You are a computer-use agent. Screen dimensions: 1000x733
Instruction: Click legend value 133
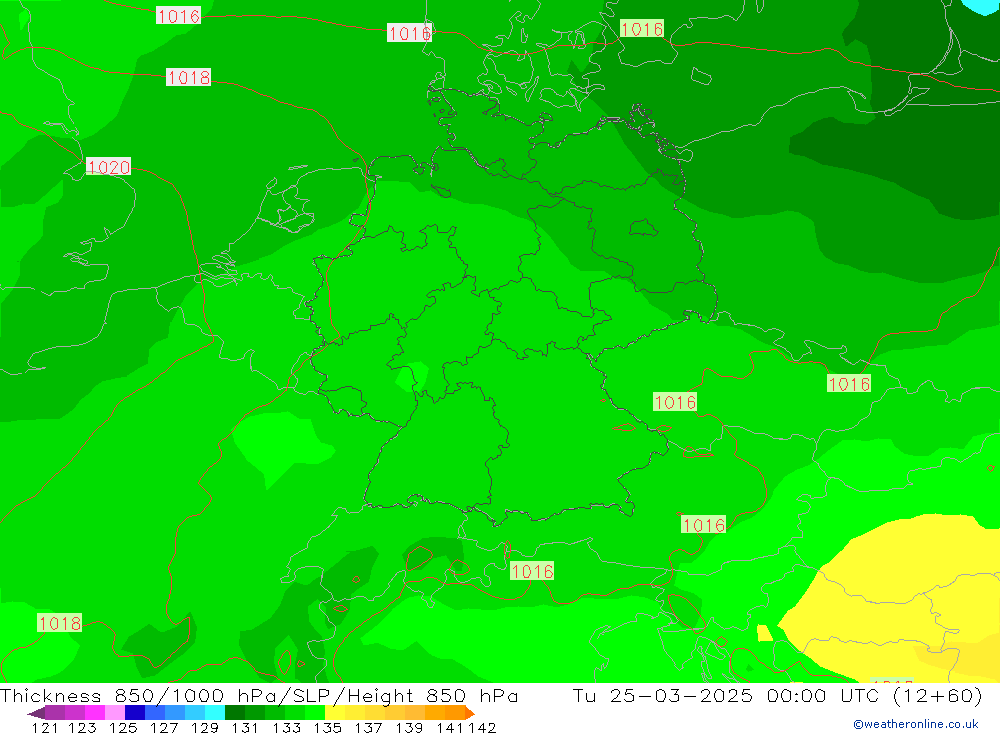[286, 727]
